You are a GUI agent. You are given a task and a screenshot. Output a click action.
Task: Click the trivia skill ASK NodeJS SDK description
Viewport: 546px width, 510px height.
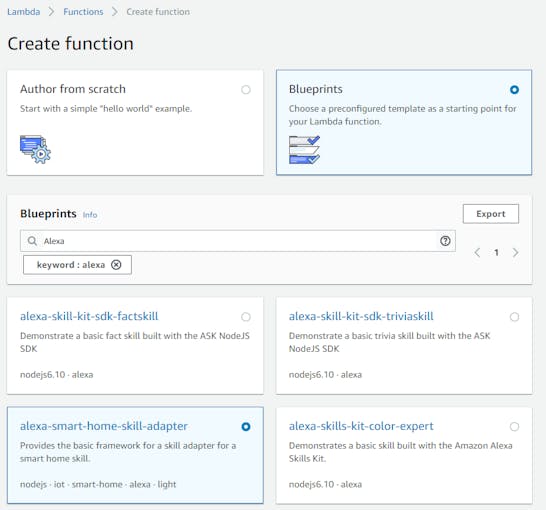click(x=389, y=342)
